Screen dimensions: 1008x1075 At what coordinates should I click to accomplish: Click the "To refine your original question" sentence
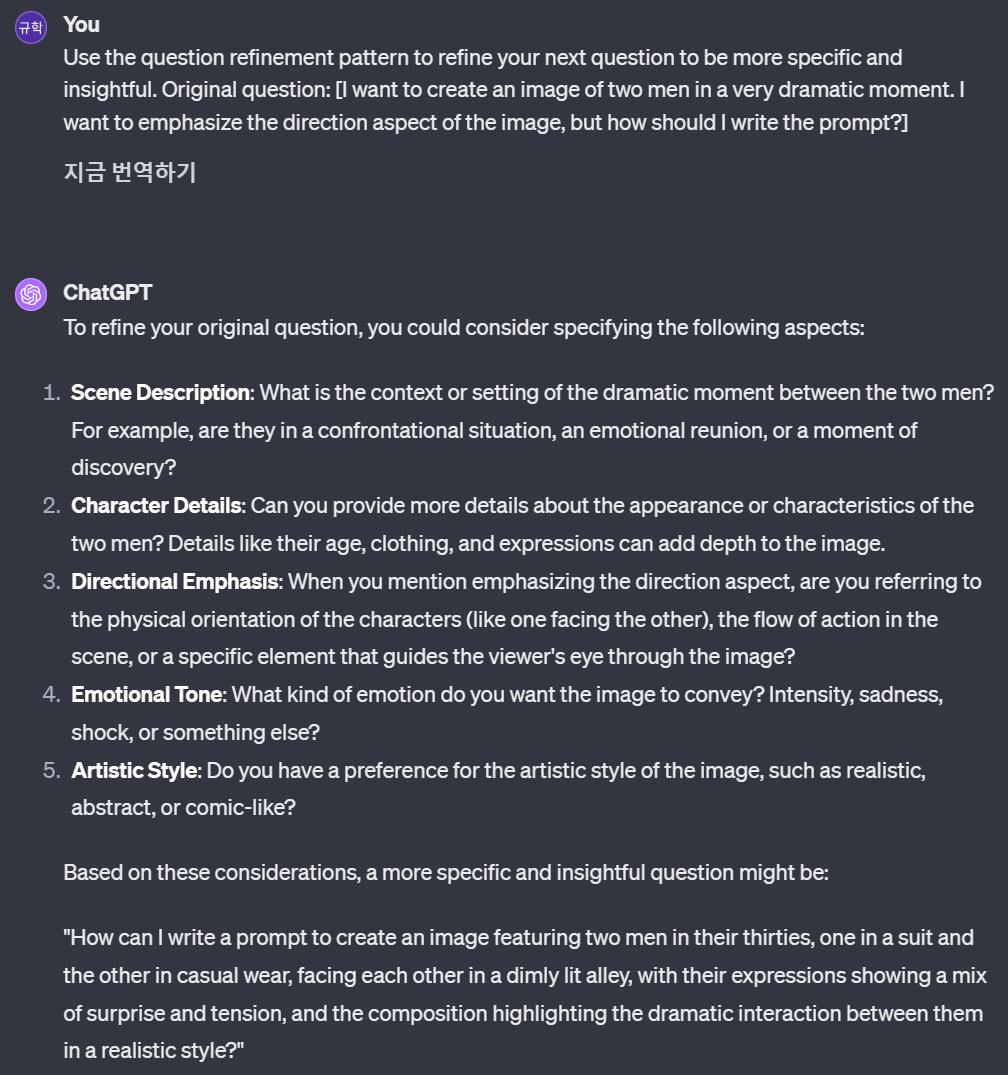[x=463, y=328]
